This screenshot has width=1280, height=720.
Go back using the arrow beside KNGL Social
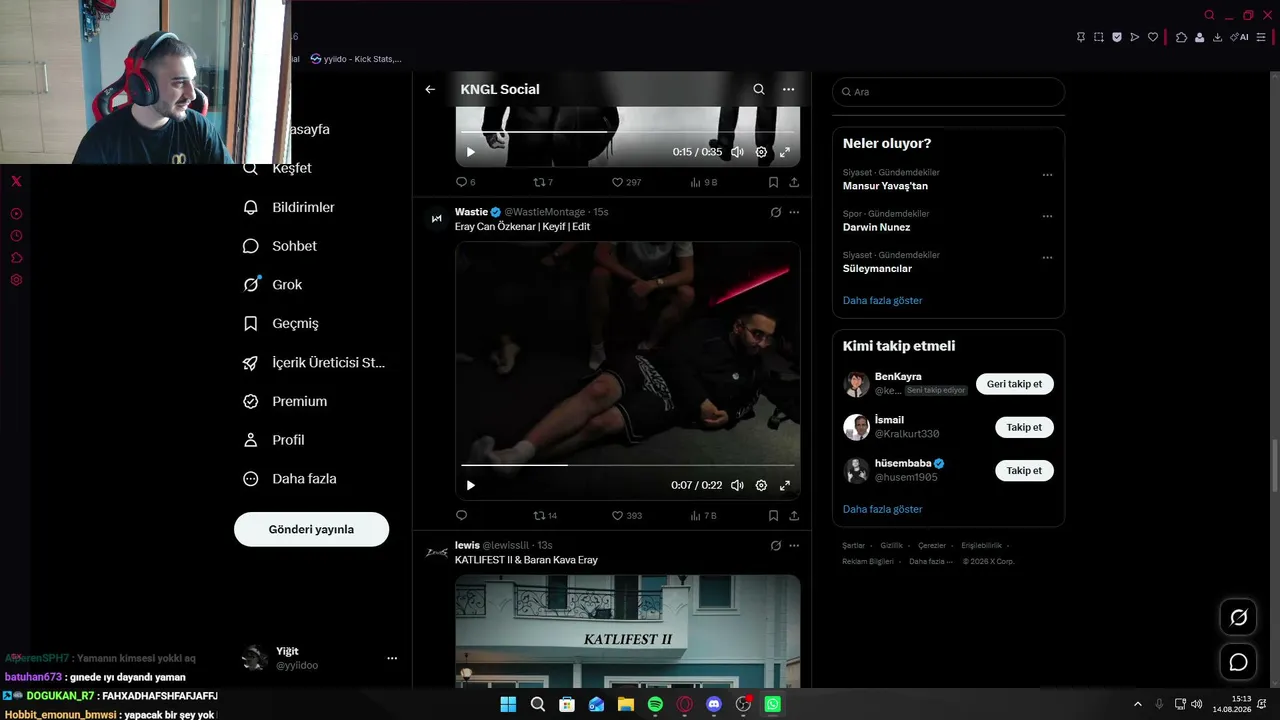click(x=430, y=89)
